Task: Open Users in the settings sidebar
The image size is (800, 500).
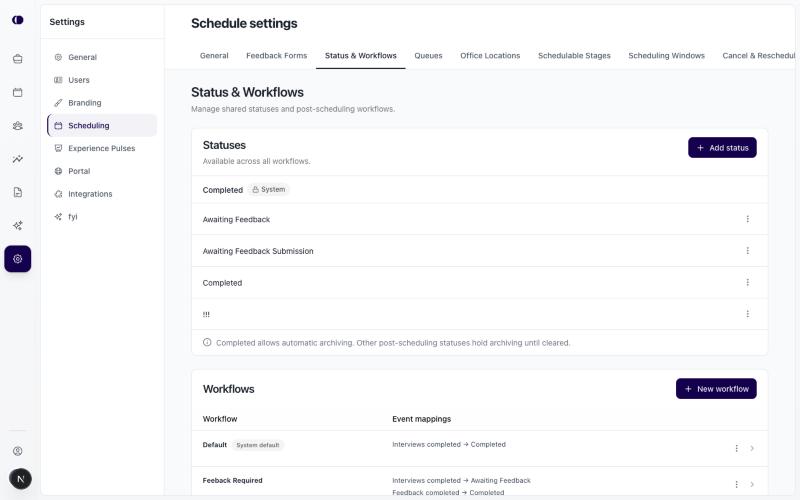Action: tap(102, 80)
